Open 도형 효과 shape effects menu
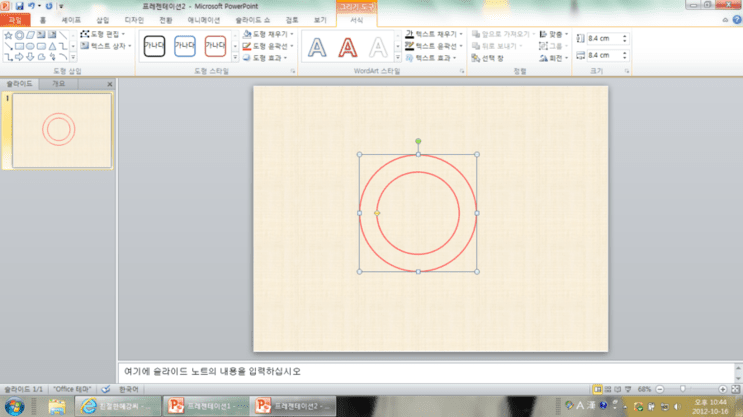This screenshot has width=743, height=417. (265, 58)
